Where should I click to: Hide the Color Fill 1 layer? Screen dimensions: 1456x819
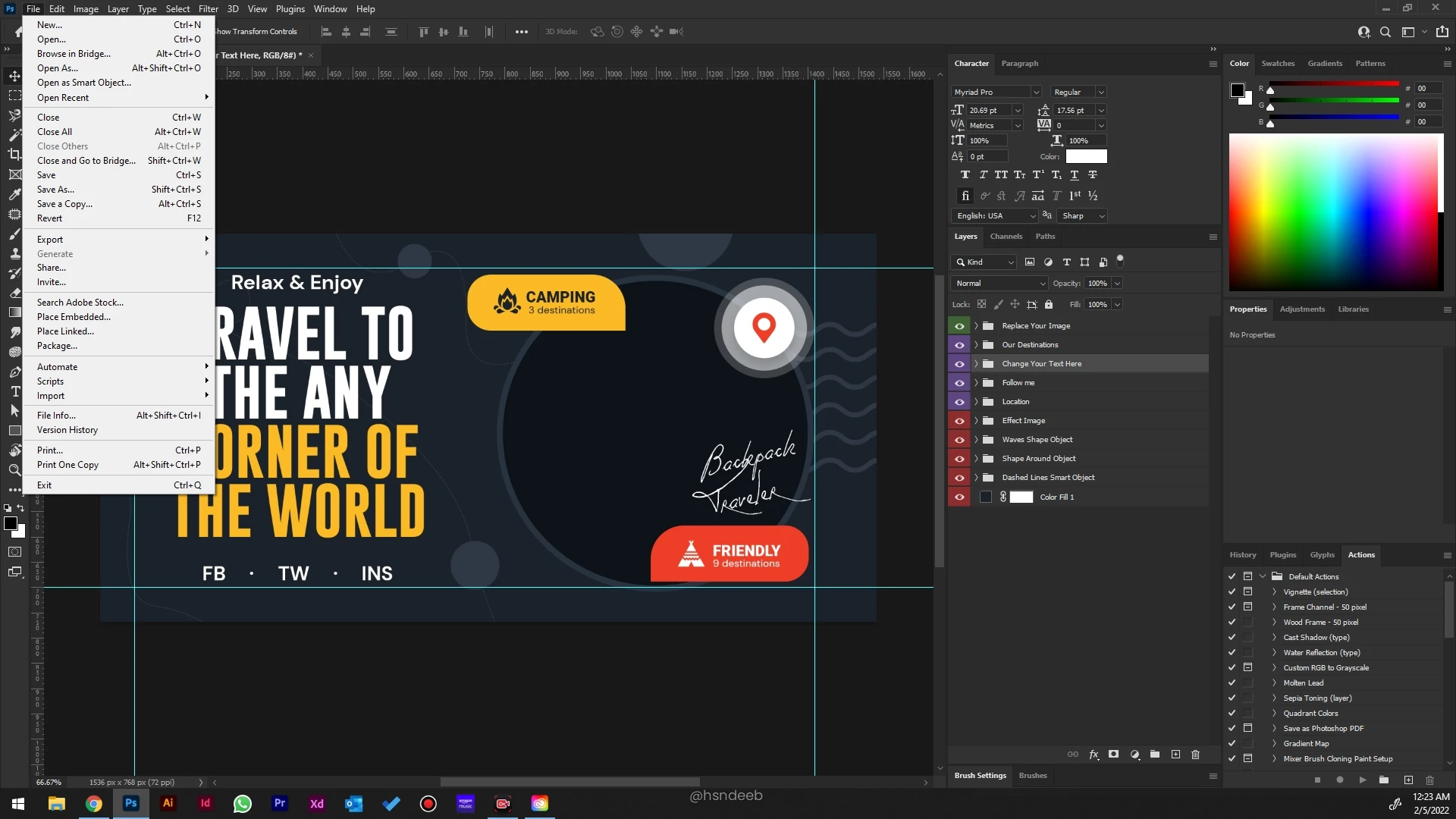(959, 497)
